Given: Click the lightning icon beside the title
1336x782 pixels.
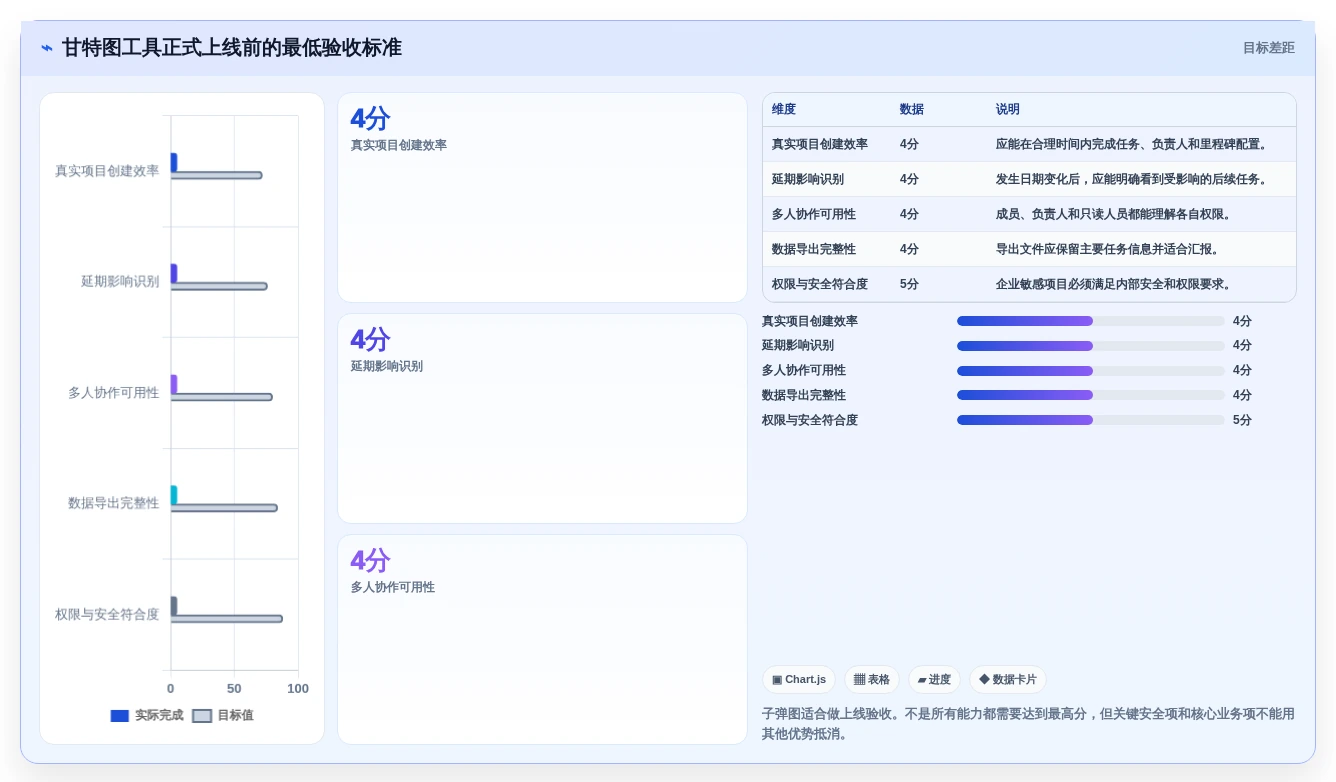Looking at the screenshot, I should click(x=47, y=48).
